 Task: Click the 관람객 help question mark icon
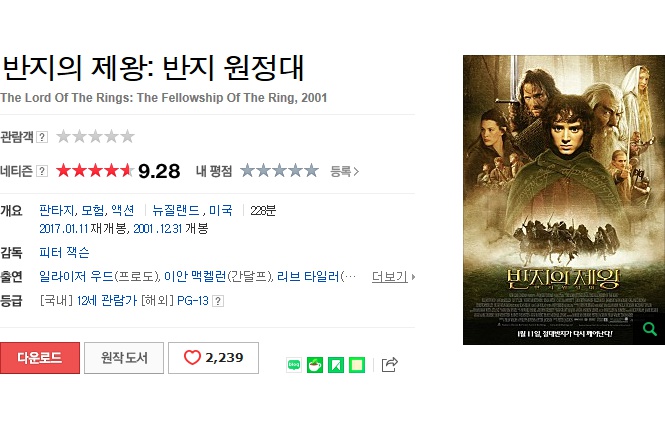[x=42, y=137]
